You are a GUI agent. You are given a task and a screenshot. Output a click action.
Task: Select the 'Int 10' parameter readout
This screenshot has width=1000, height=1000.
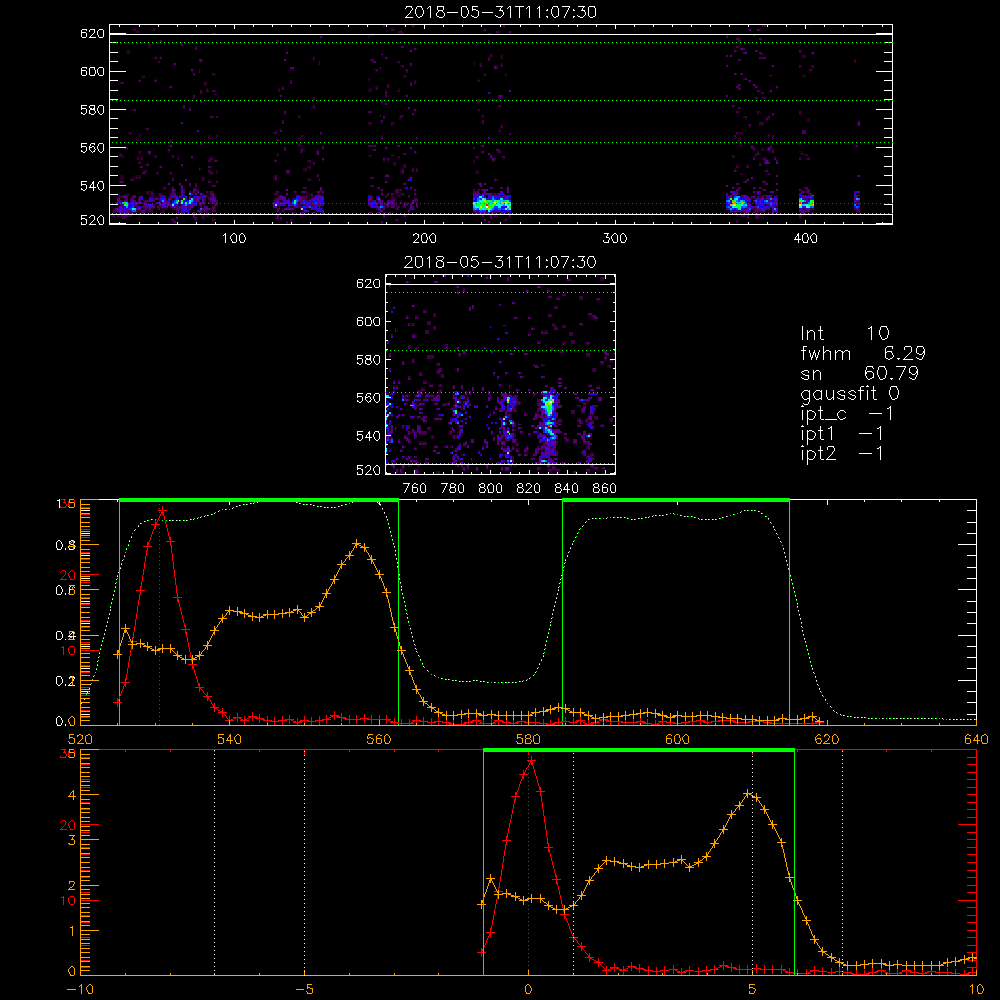844,333
